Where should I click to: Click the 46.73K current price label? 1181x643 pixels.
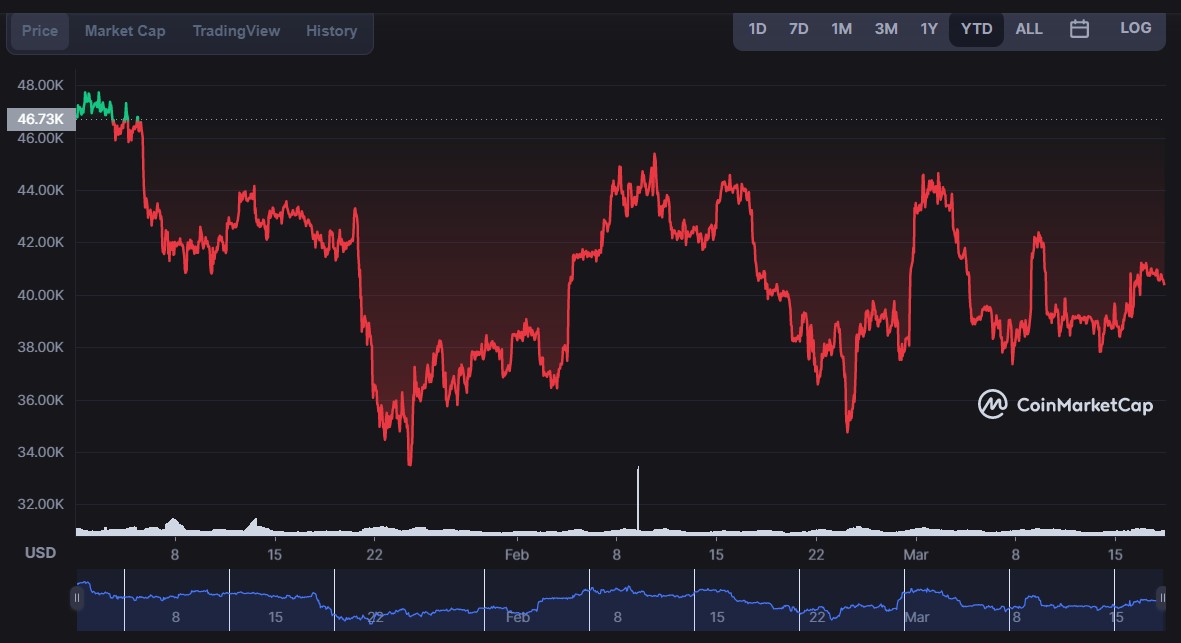(41, 119)
